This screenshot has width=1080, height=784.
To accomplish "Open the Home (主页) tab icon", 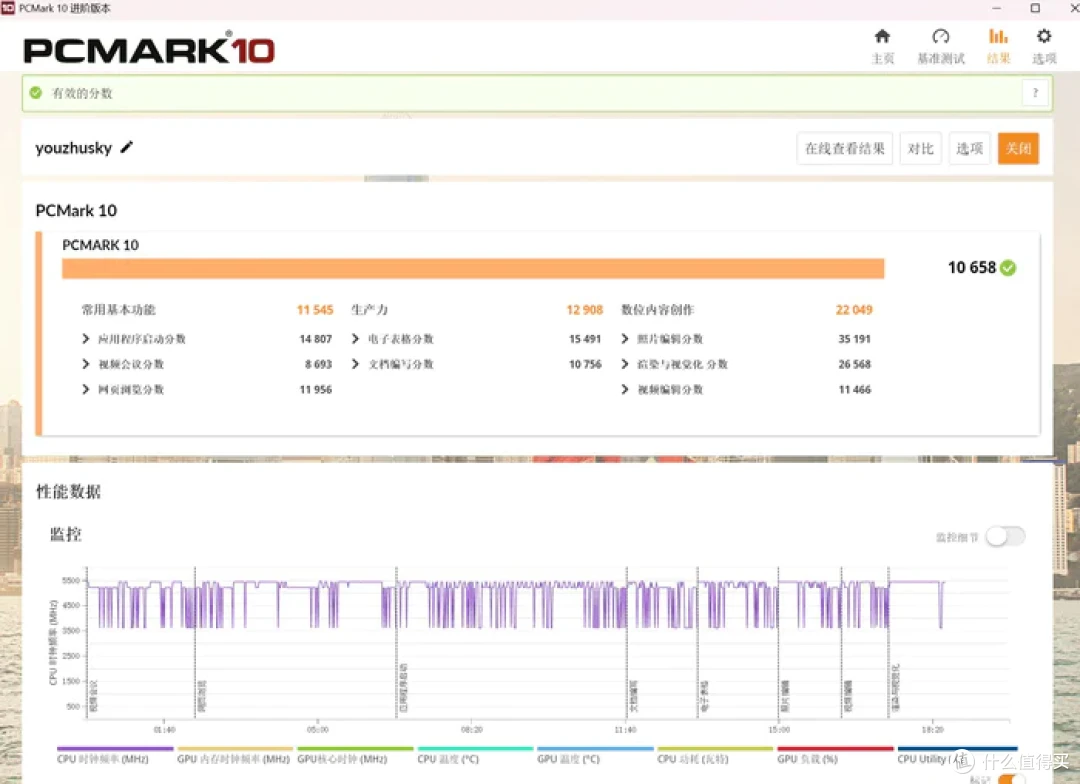I will tap(882, 37).
